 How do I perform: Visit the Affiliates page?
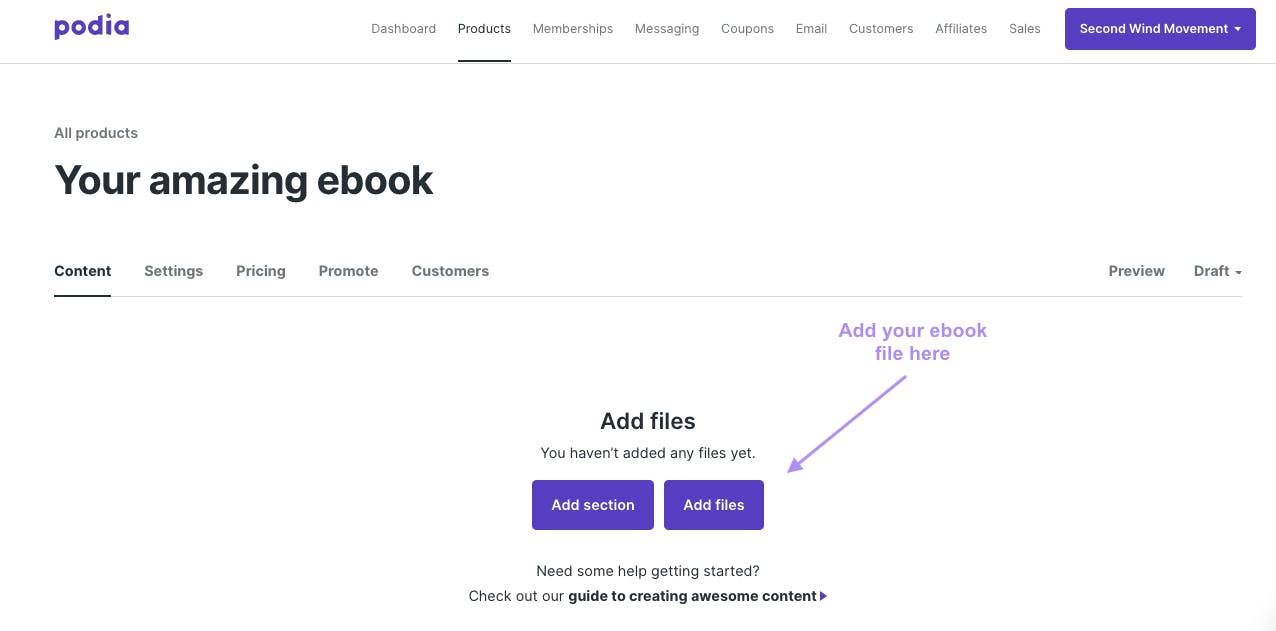coord(961,29)
